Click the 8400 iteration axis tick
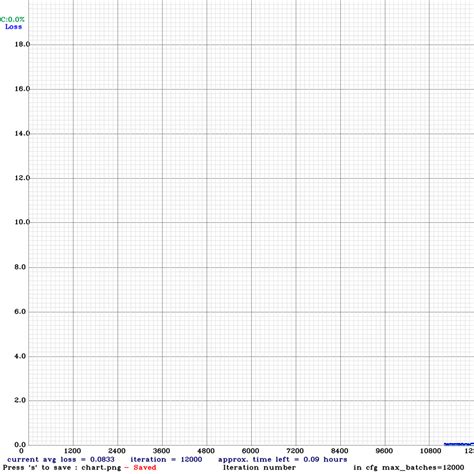 coord(339,451)
